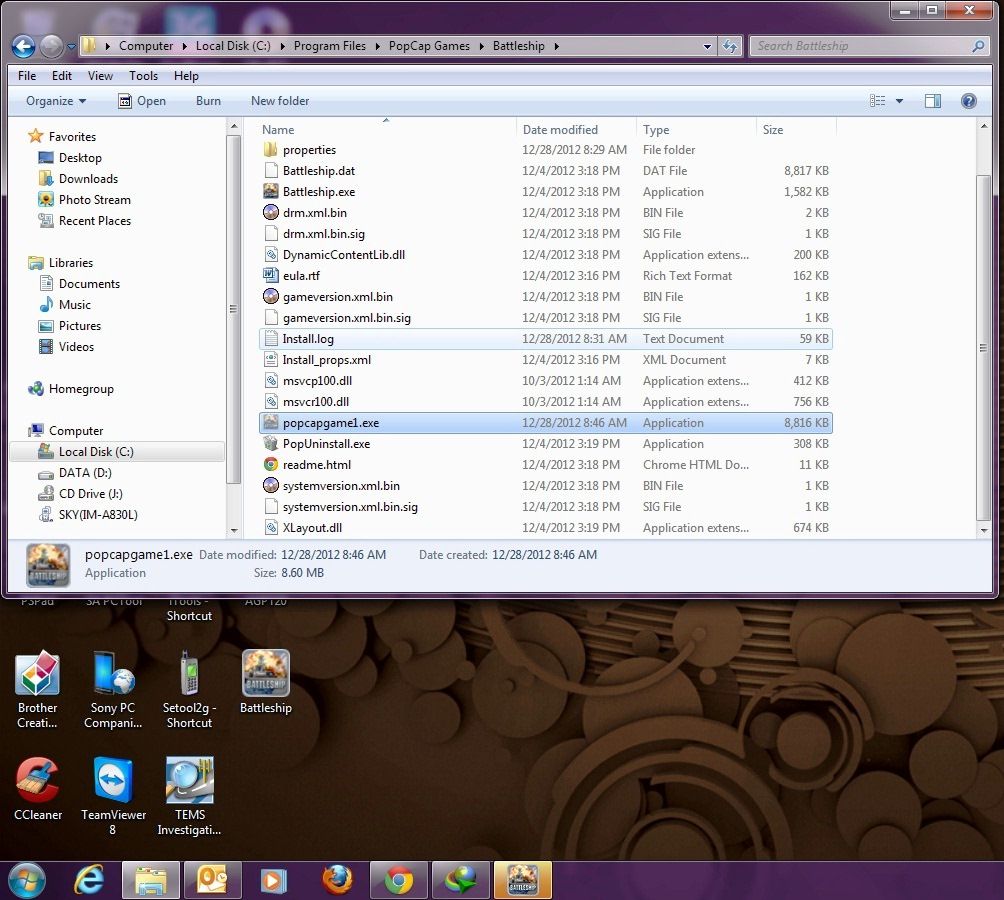The height and width of the screenshot is (900, 1004).
Task: Click the change view icon
Action: [877, 100]
